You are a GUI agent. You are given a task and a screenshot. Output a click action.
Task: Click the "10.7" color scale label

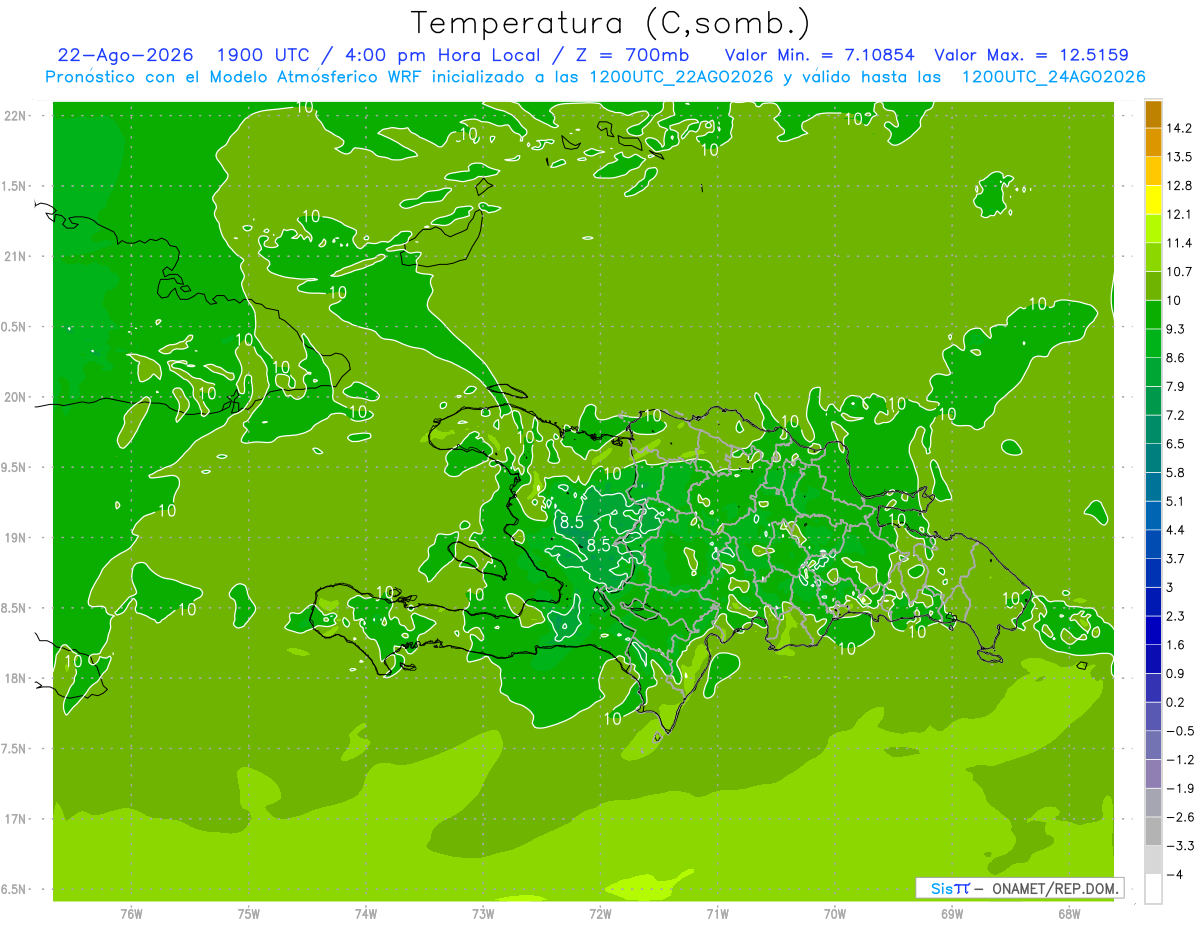(x=1179, y=272)
